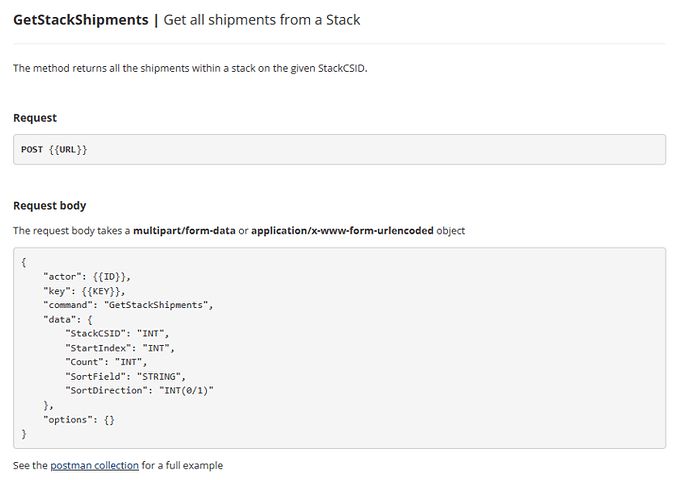Click the '"actor": {{ID}},' code line
Image resolution: width=690 pixels, height=480 pixels.
point(87,277)
